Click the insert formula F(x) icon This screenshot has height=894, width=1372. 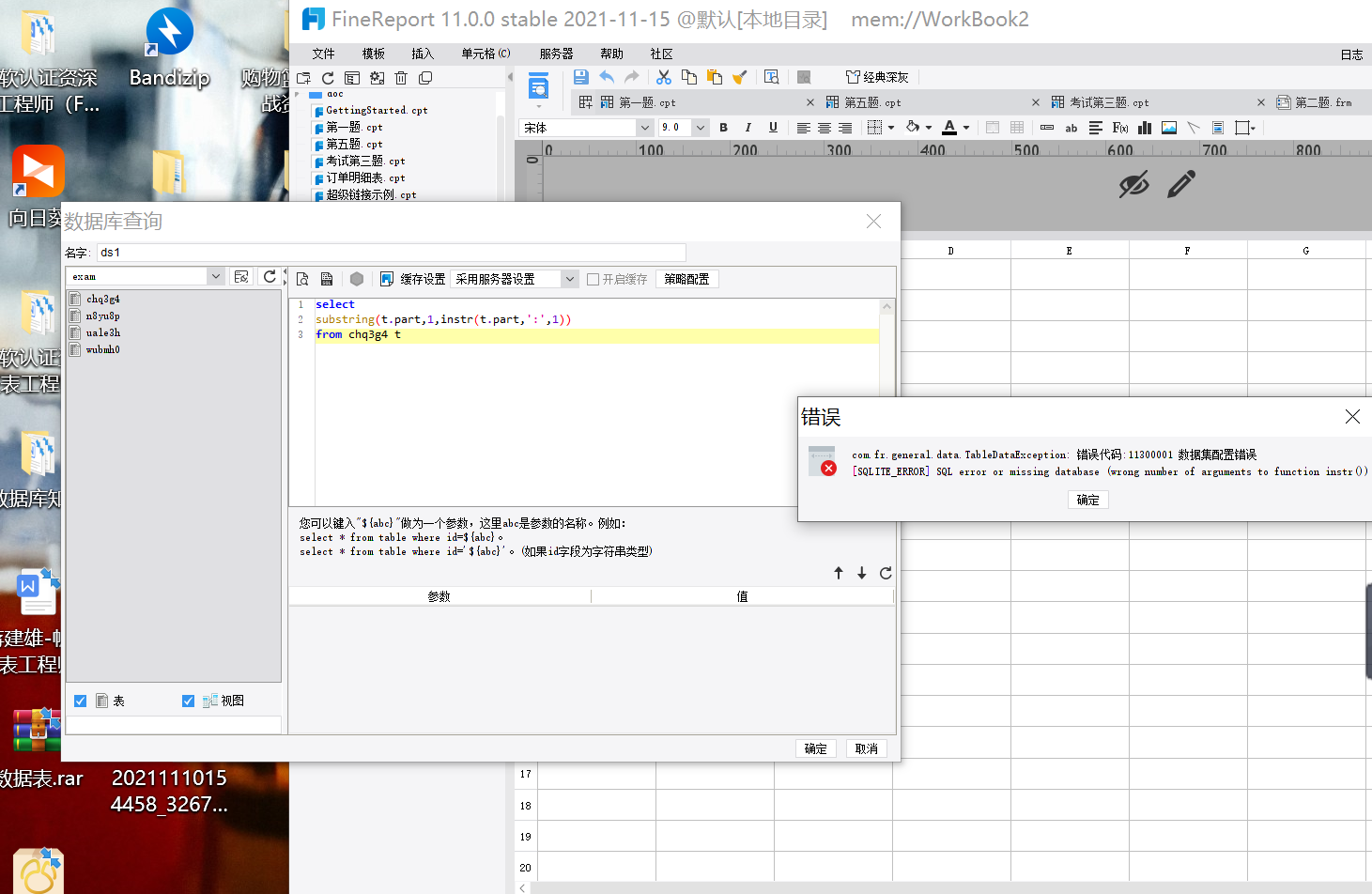[1120, 128]
